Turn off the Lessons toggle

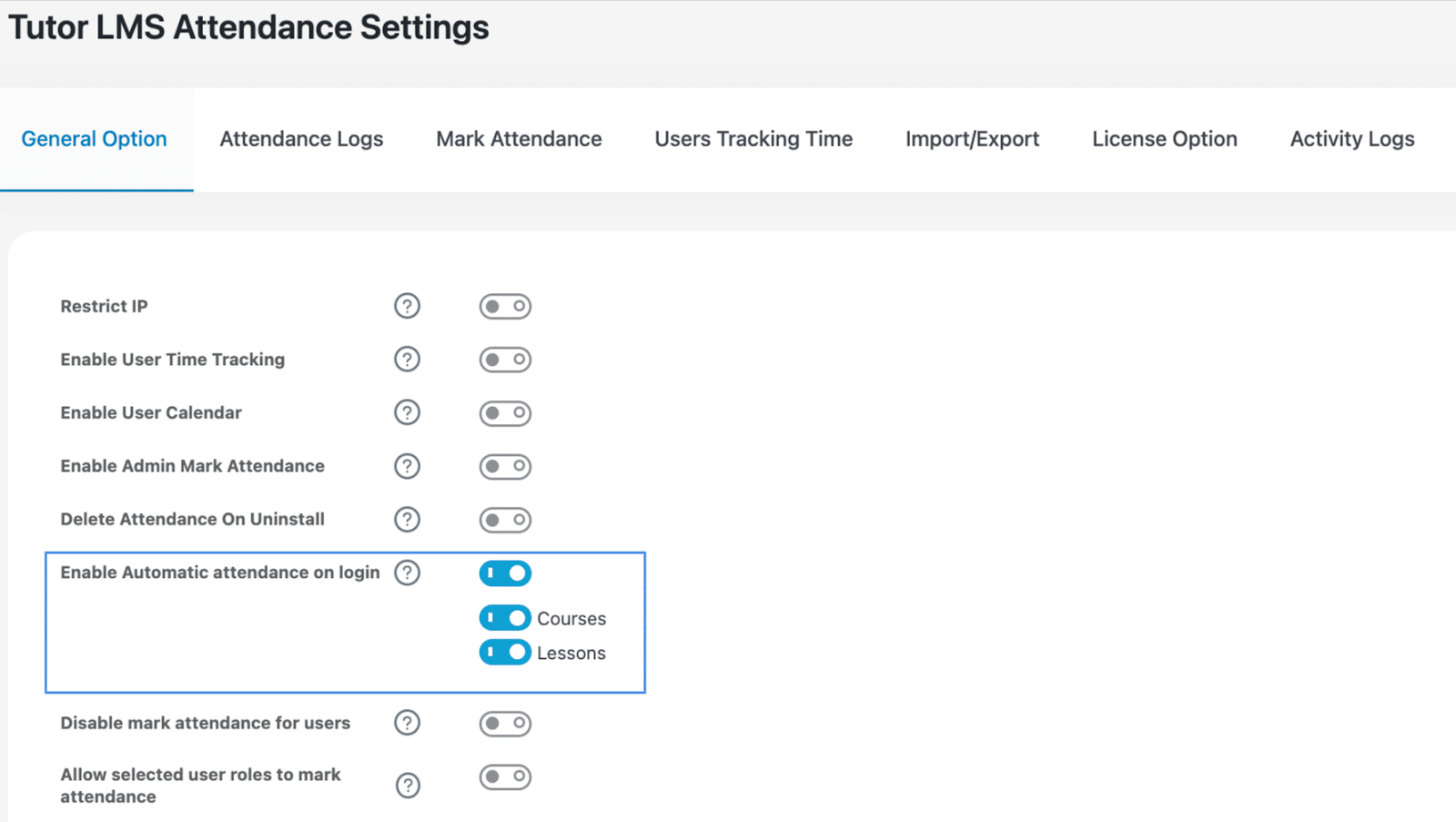click(x=505, y=653)
